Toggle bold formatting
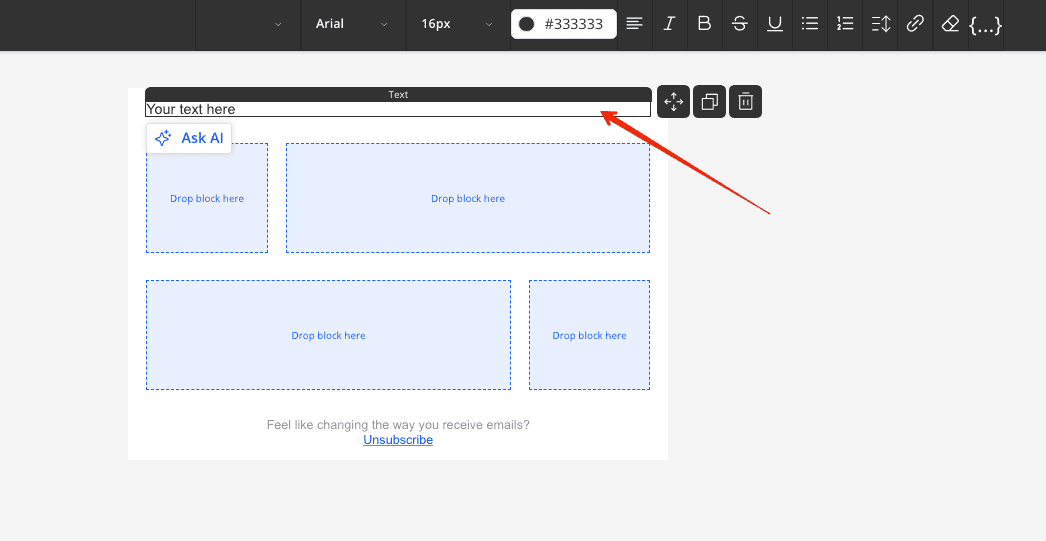 pos(704,24)
